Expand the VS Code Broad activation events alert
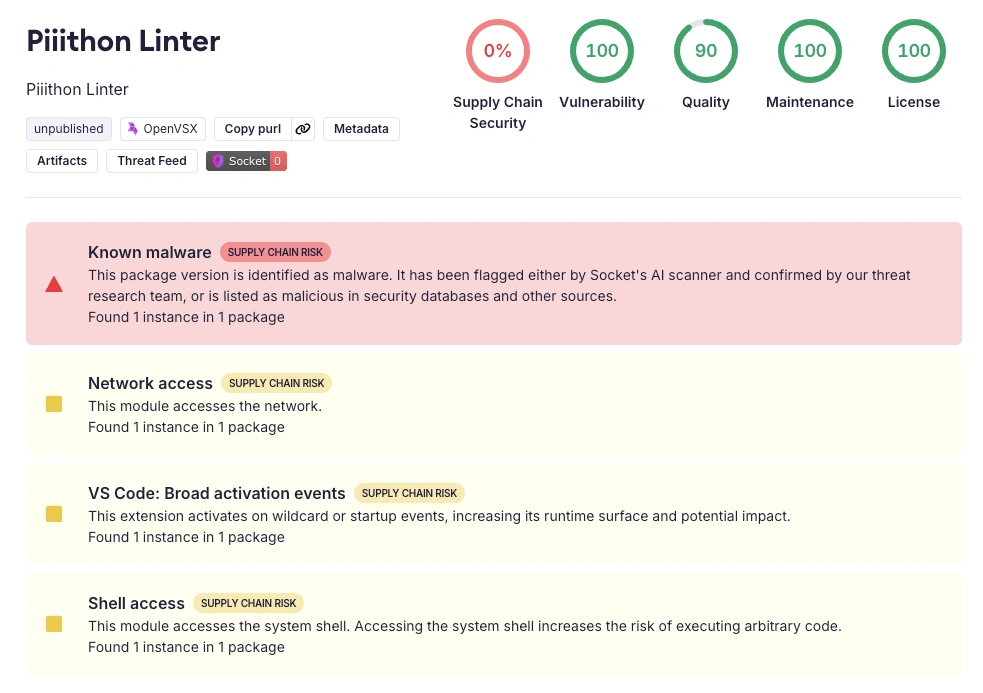Screen dimensions: 983x693 coord(216,493)
